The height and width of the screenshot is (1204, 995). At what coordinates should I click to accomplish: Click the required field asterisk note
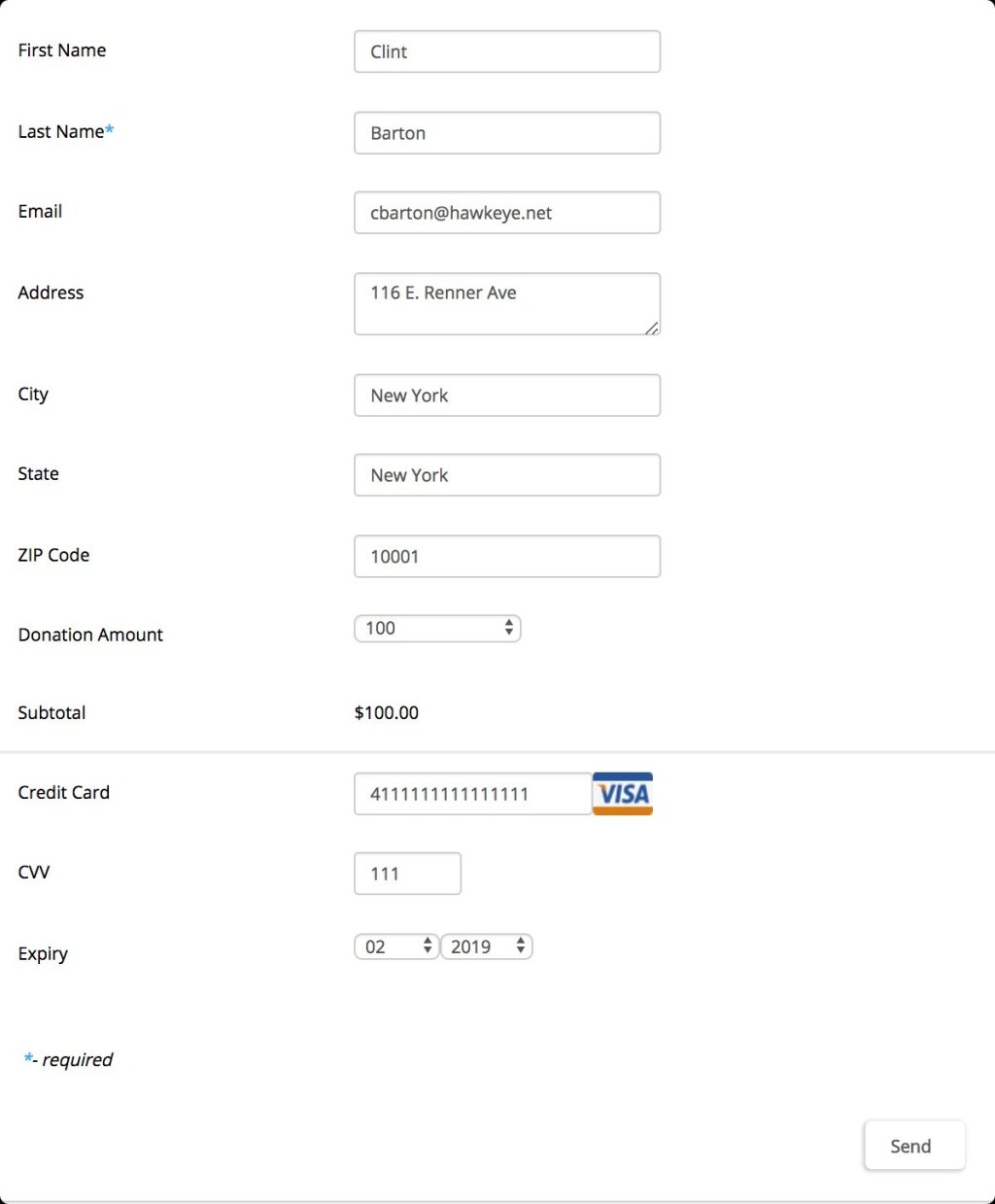point(68,1059)
